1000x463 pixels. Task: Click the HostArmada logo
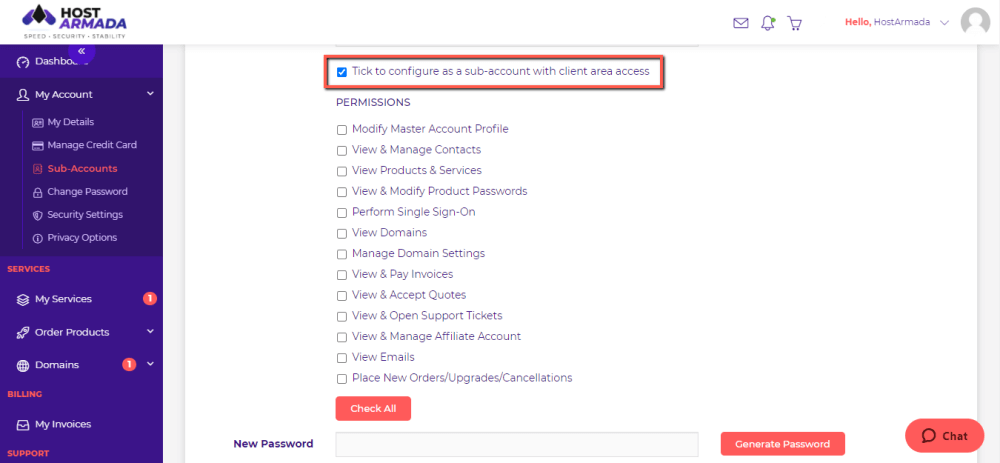point(74,21)
